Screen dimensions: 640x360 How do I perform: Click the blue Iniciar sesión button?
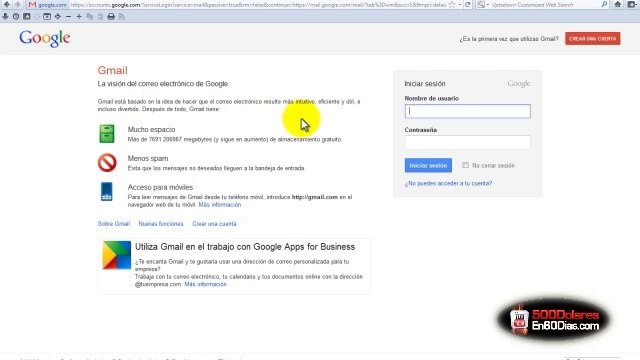click(428, 165)
